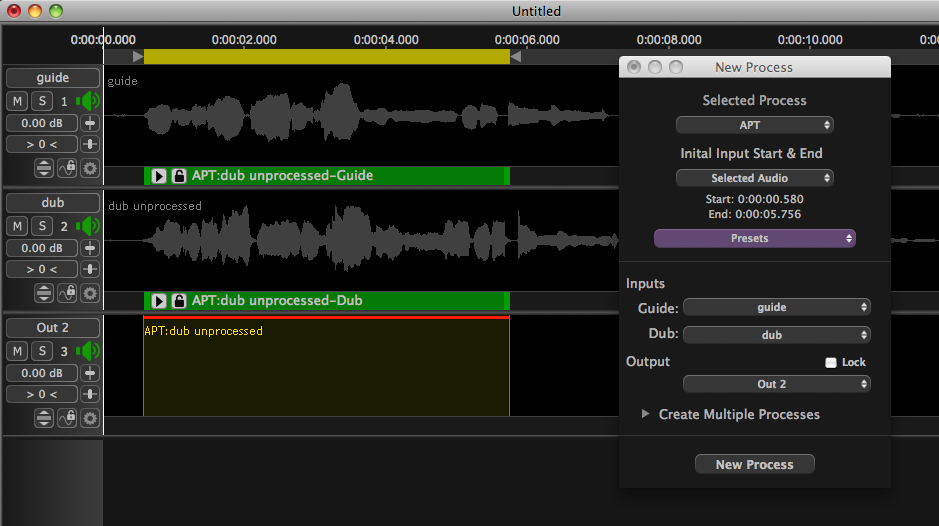Open the Selected Process APT dropdown
Image resolution: width=939 pixels, height=526 pixels.
coord(754,125)
